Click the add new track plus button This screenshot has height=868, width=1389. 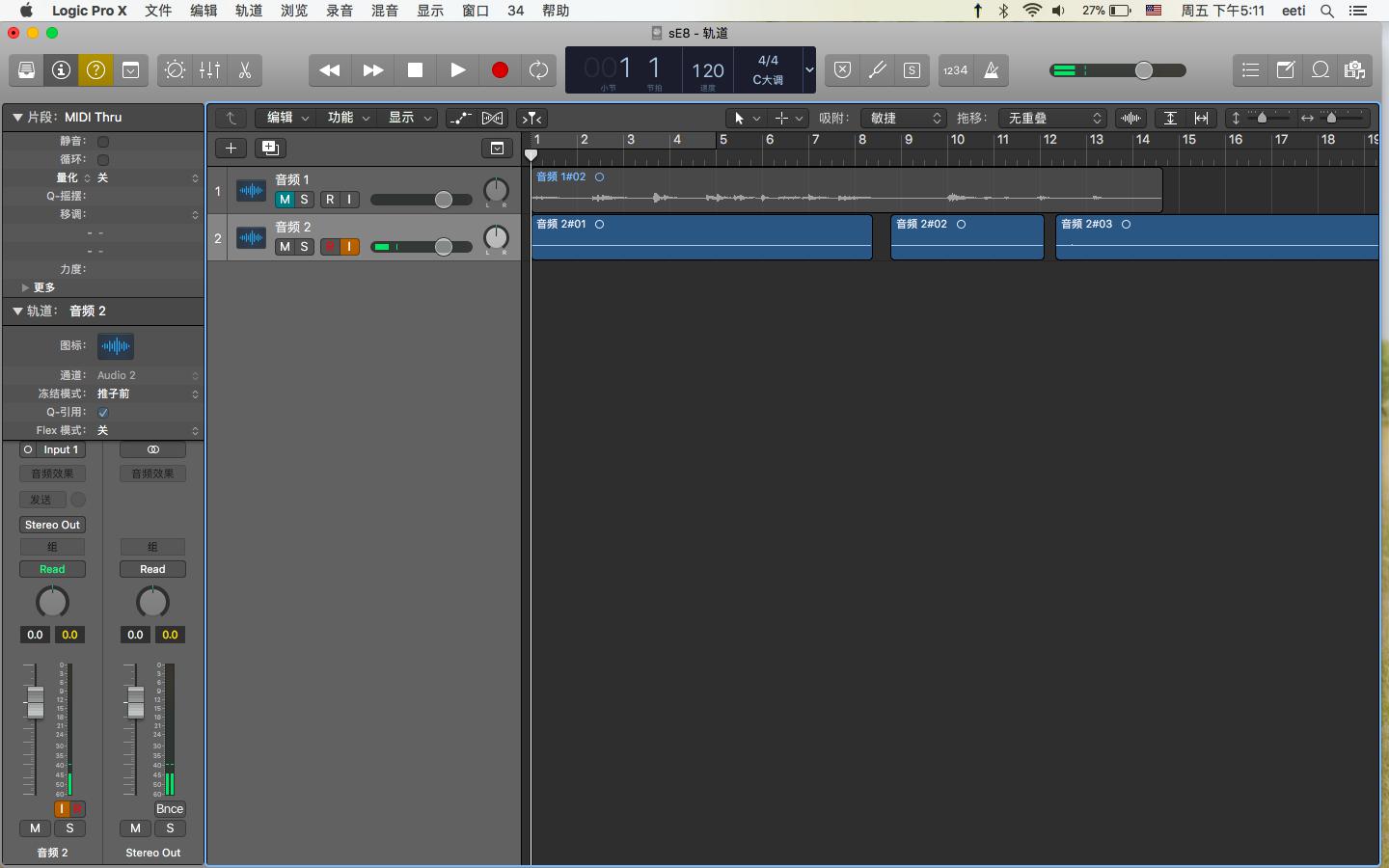[x=231, y=148]
